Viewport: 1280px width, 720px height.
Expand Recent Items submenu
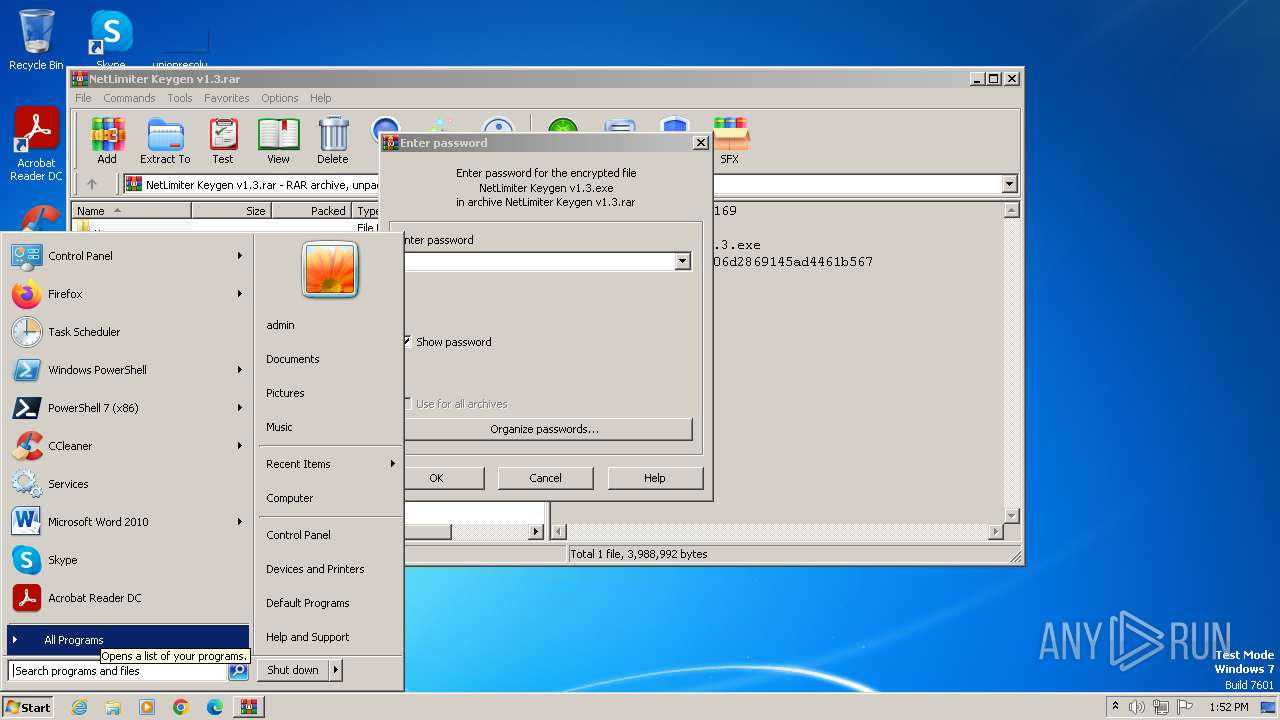click(330, 464)
